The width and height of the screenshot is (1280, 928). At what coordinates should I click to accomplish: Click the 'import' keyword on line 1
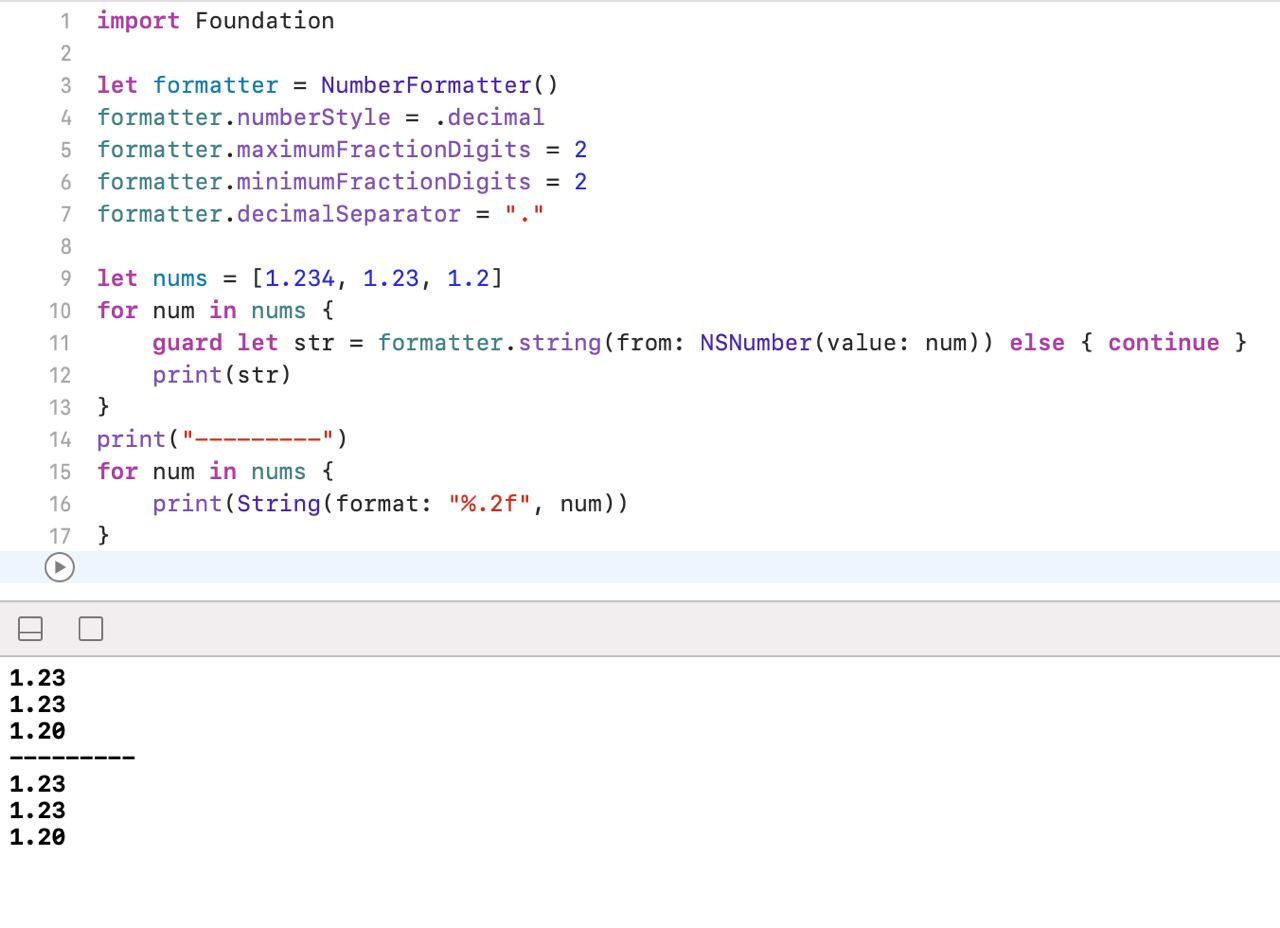pyautogui.click(x=138, y=21)
